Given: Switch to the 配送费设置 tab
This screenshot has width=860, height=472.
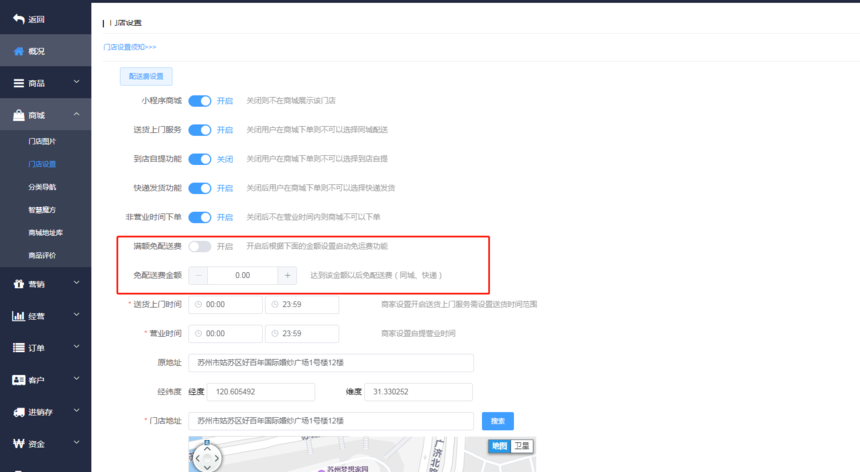Looking at the screenshot, I should pyautogui.click(x=146, y=76).
